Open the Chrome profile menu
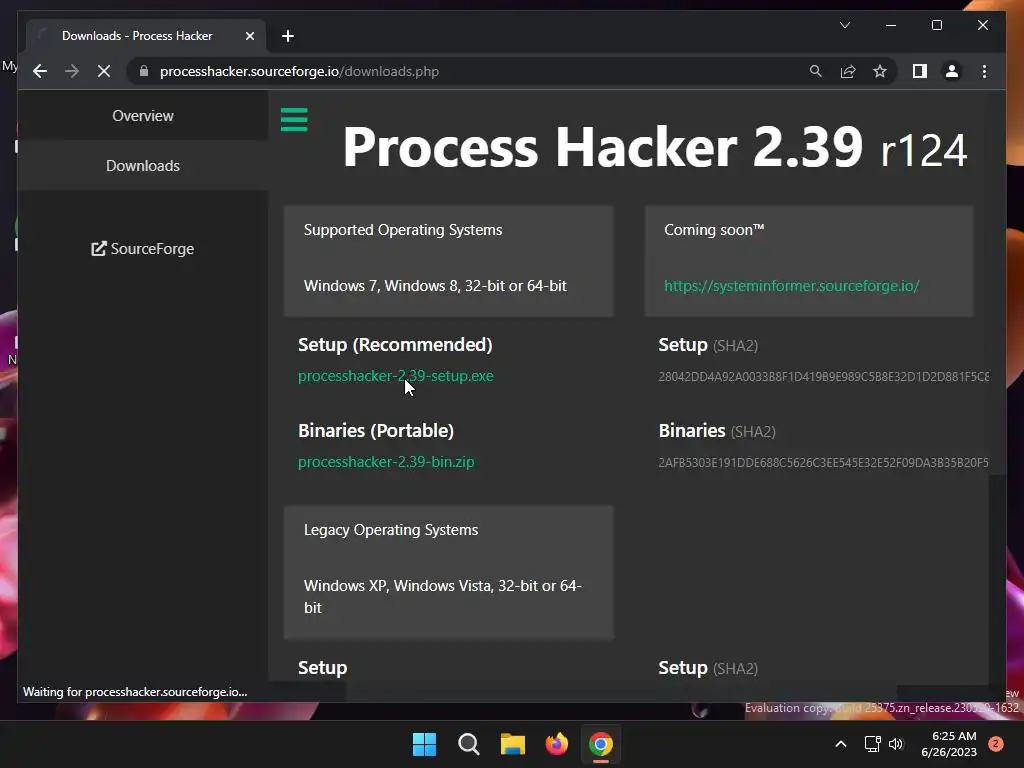The image size is (1024, 768). point(952,71)
